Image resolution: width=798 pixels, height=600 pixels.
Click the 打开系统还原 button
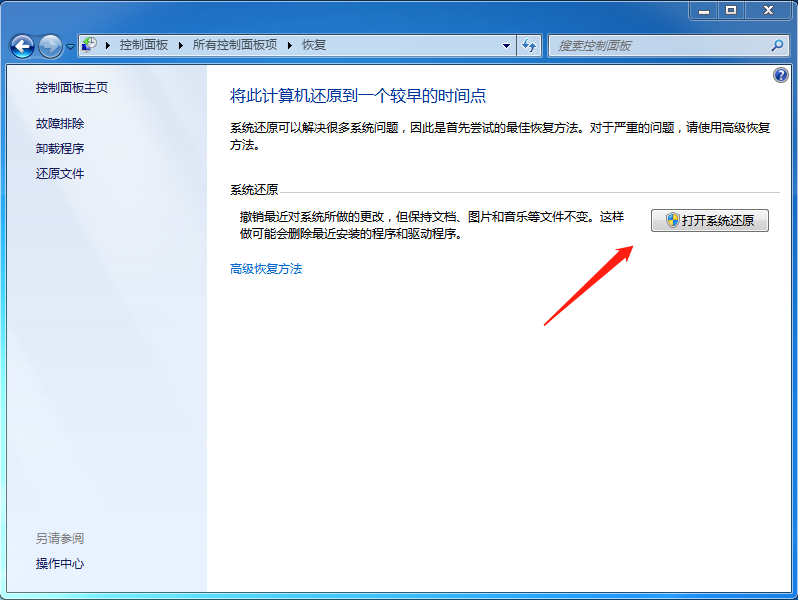709,220
